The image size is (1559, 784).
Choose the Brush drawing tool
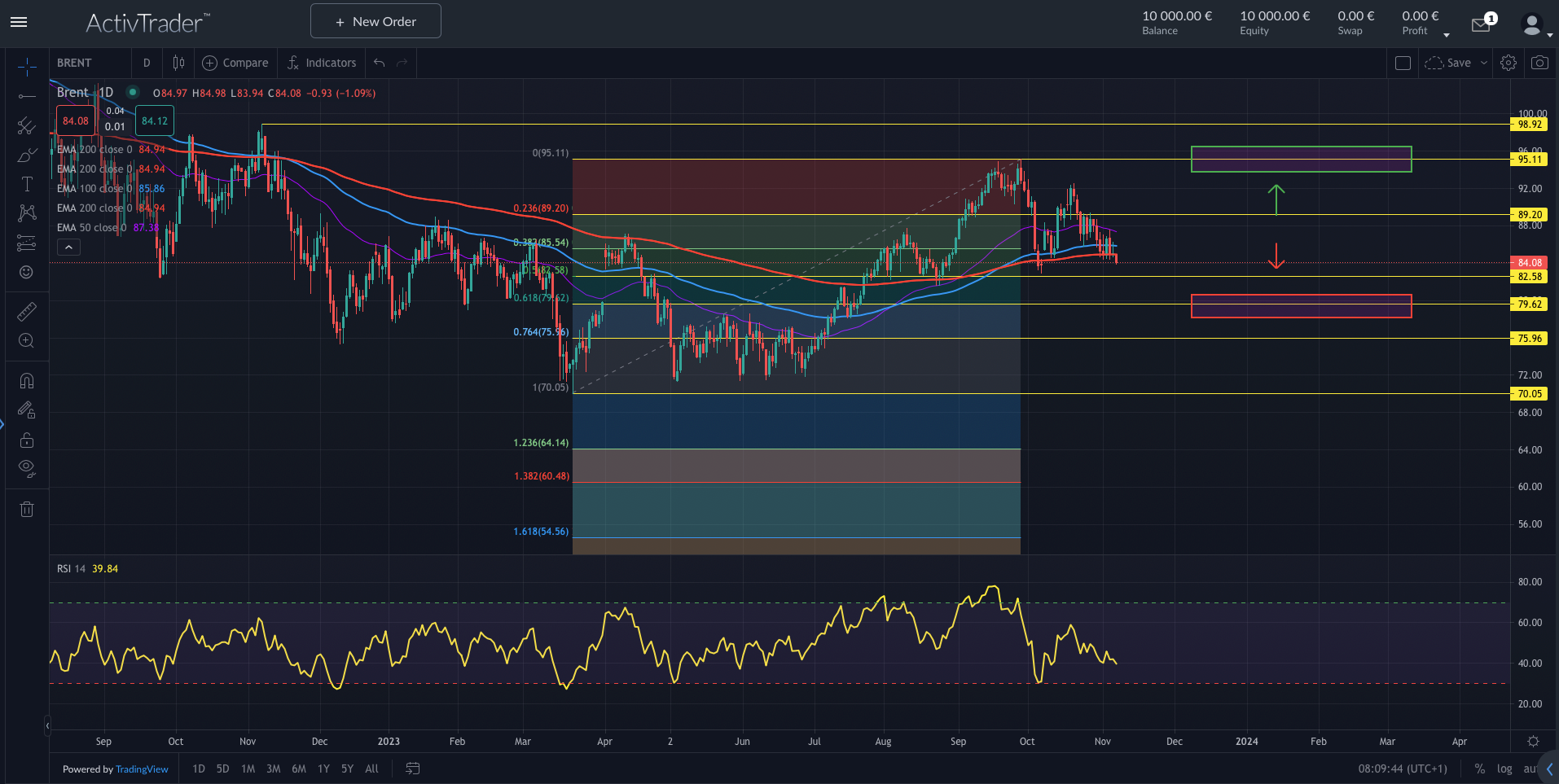click(x=26, y=155)
